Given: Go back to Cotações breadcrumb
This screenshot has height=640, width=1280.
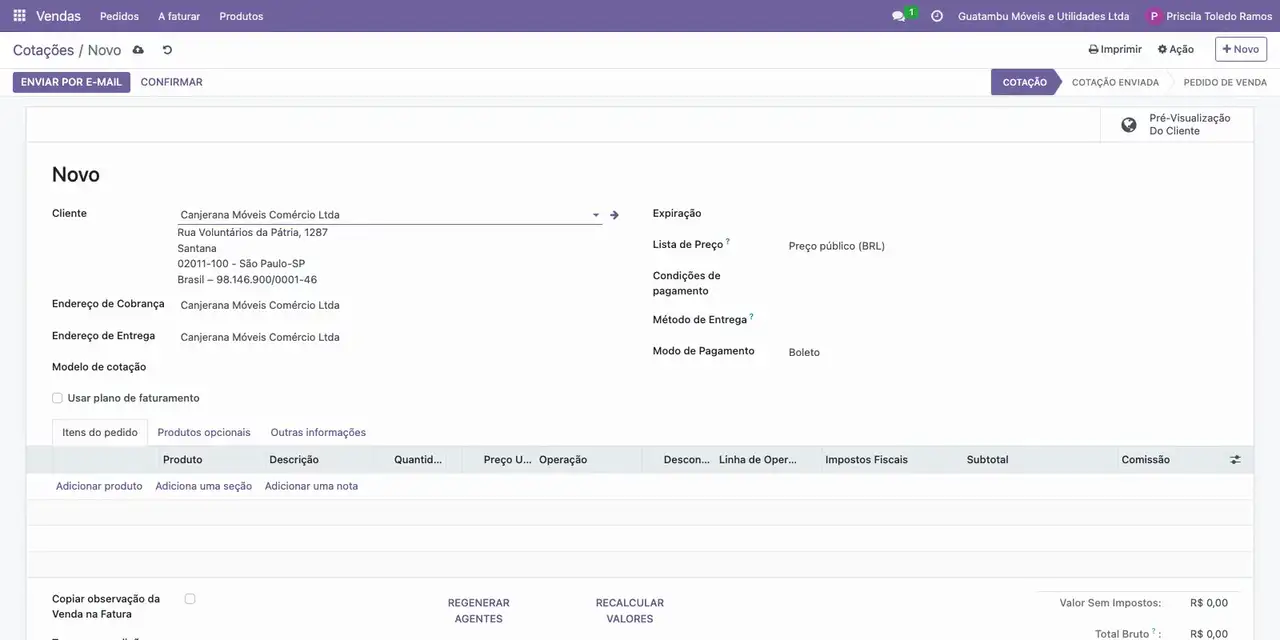Looking at the screenshot, I should (43, 50).
